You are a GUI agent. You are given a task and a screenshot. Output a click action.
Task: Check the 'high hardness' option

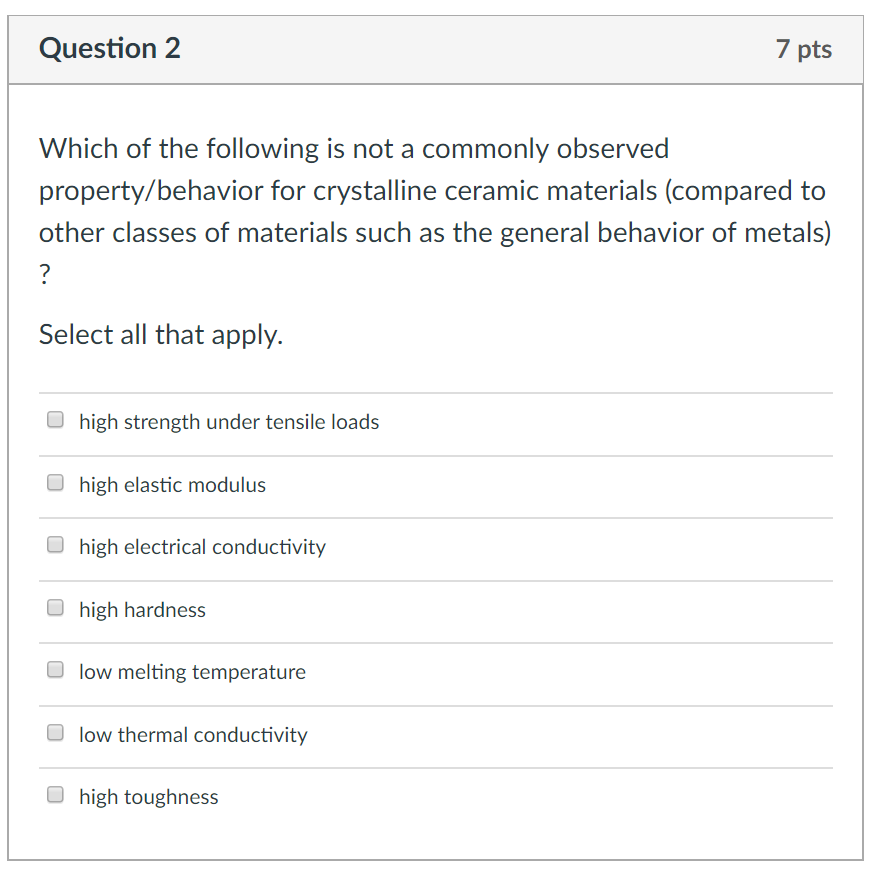tap(55, 607)
